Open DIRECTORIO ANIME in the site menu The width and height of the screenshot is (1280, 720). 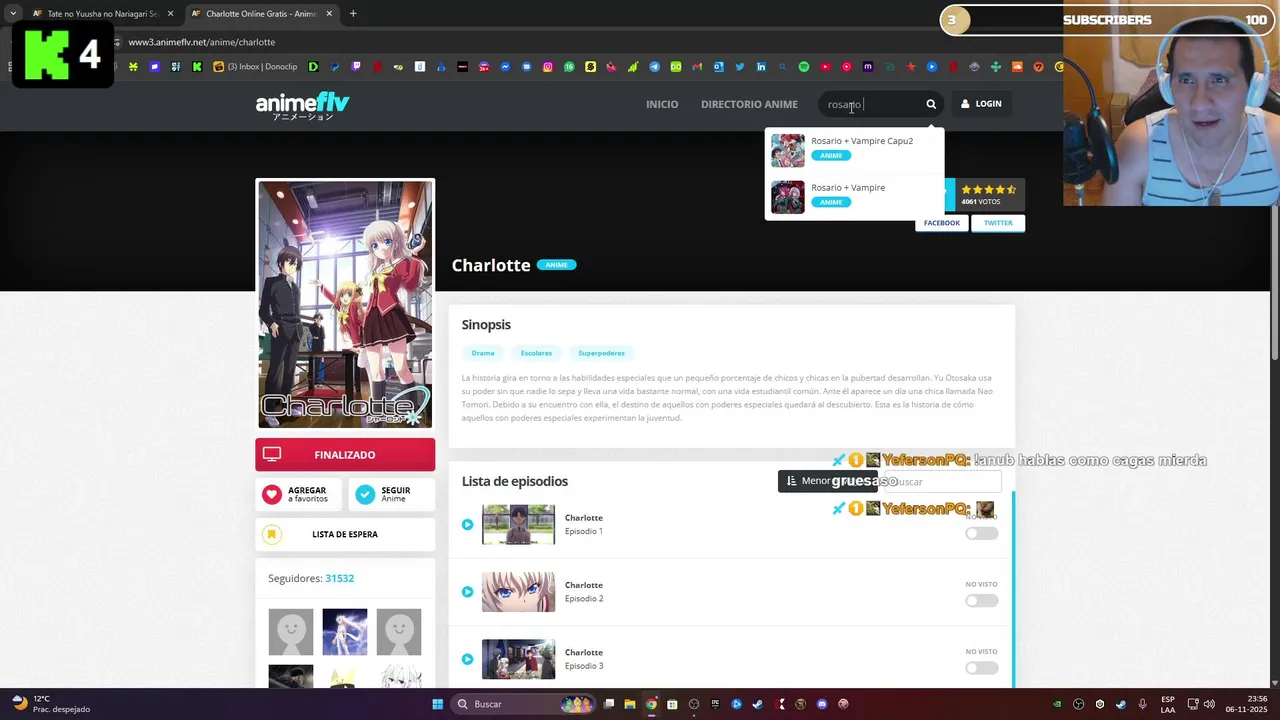click(749, 104)
